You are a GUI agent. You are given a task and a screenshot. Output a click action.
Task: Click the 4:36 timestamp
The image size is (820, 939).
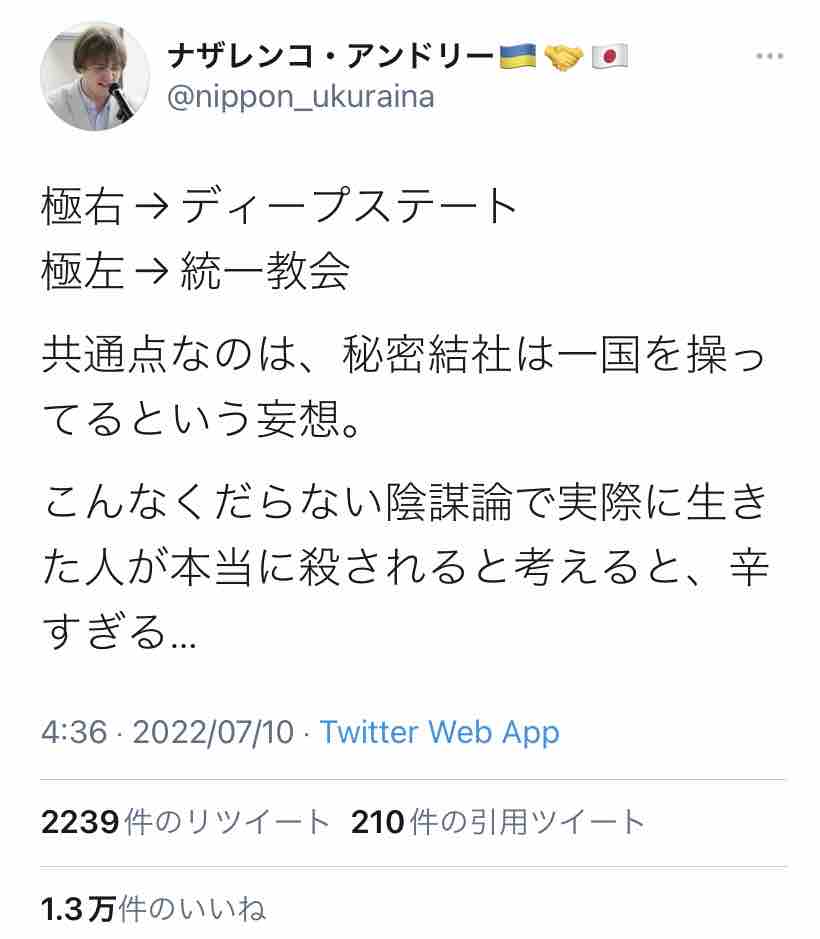pyautogui.click(x=74, y=732)
